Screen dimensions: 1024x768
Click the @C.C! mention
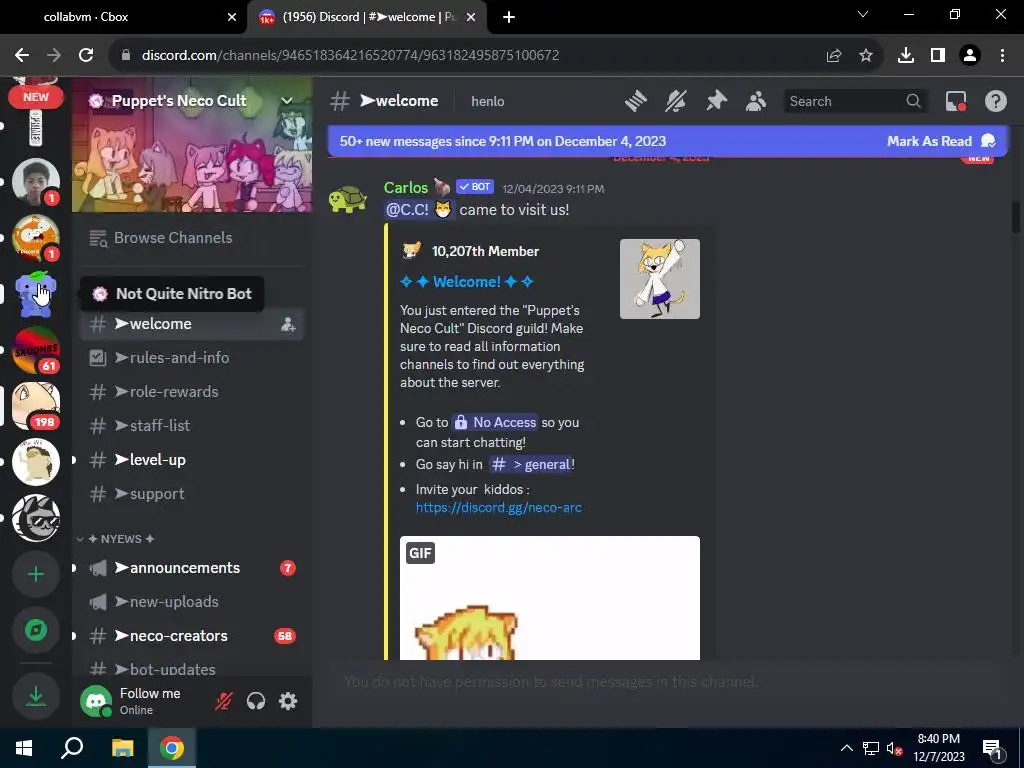tap(419, 210)
